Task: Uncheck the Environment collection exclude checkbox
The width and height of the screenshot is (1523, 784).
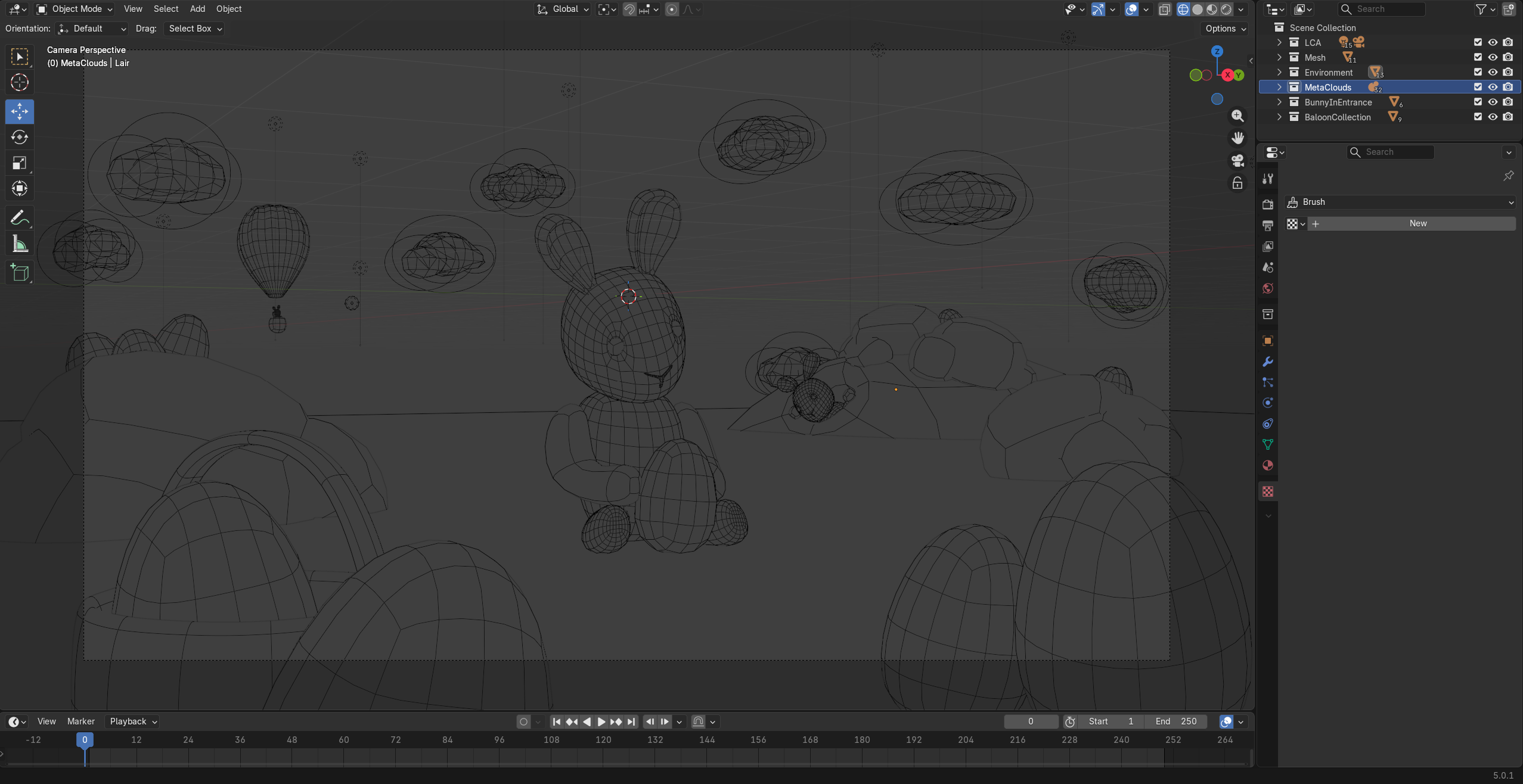Action: (1478, 72)
